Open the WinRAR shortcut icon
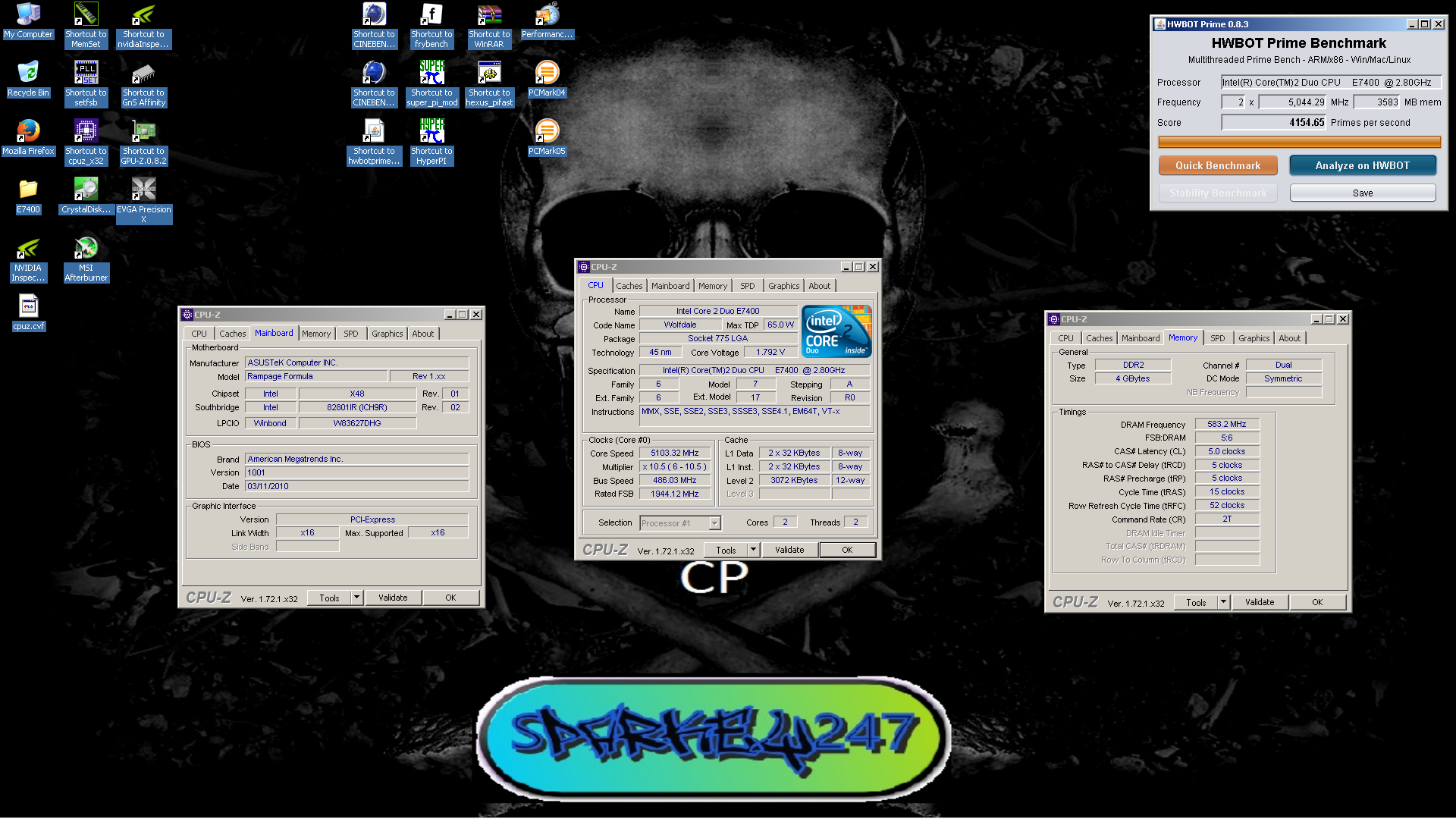Screen dimensions: 1456x819 (x=489, y=25)
